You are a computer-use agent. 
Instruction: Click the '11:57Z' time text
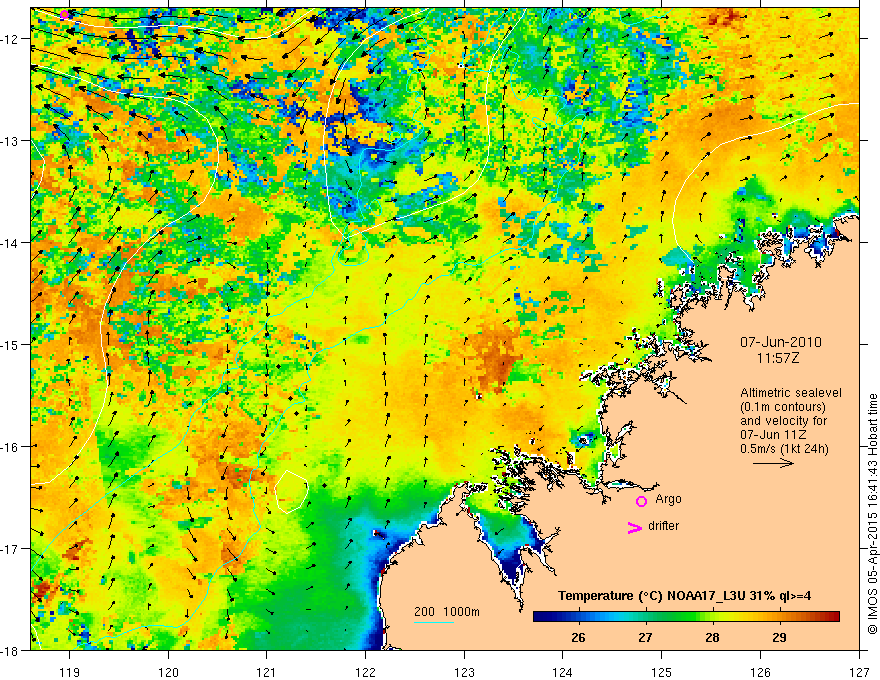[x=778, y=358]
